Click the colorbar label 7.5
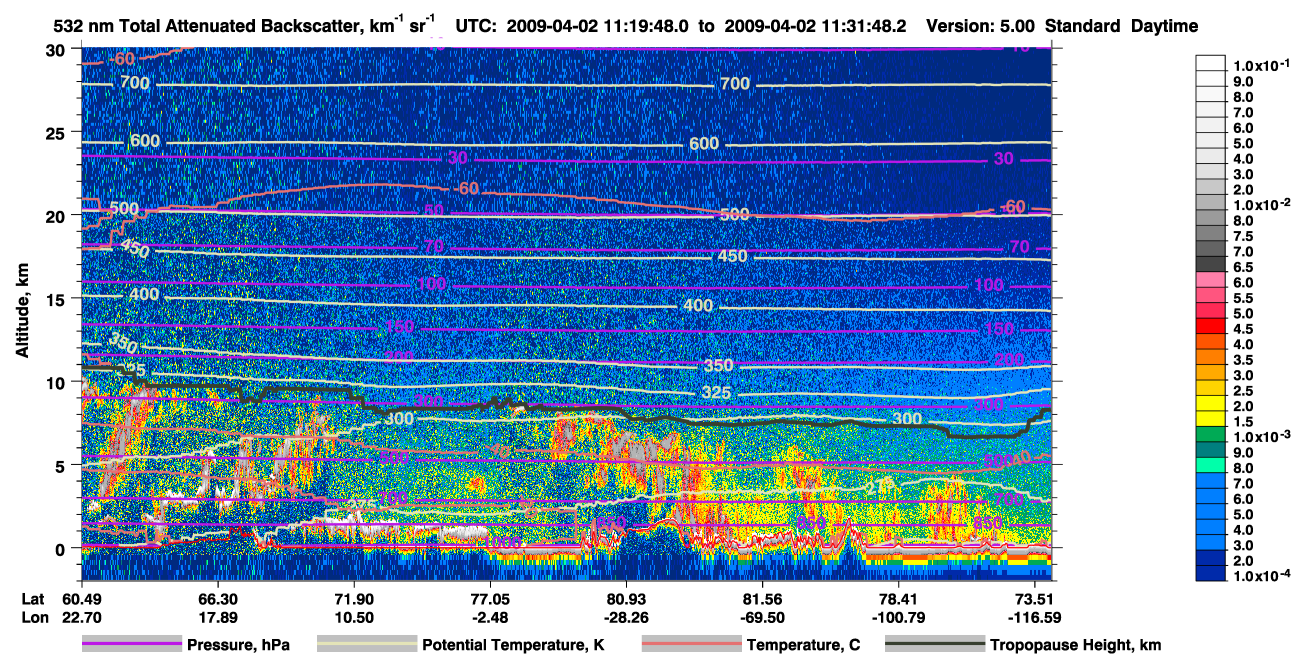This screenshot has height=667, width=1300. [x=1244, y=236]
